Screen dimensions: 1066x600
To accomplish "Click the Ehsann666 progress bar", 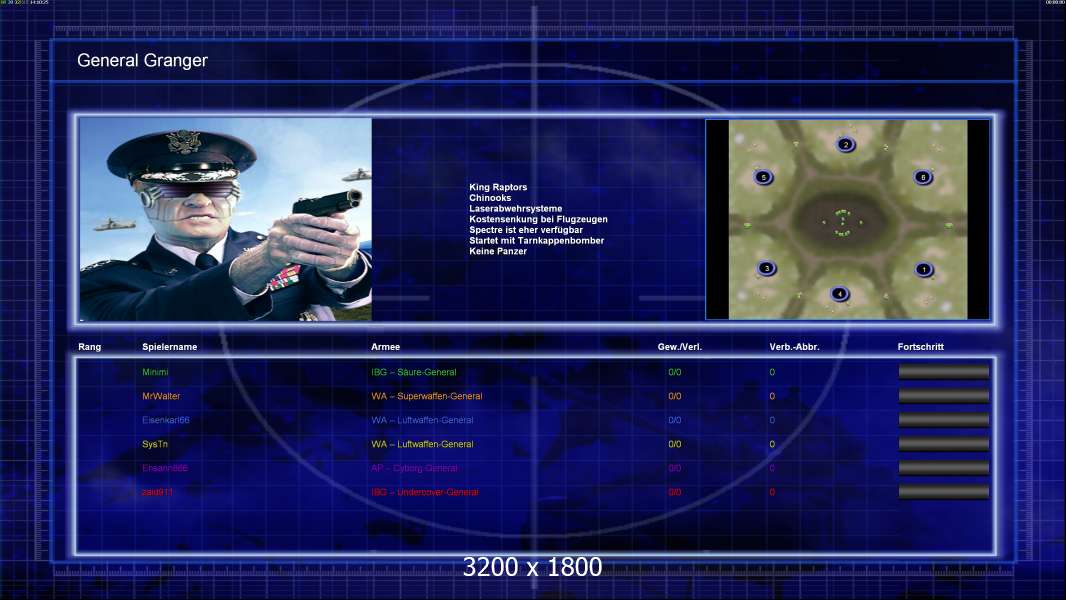I will coord(944,467).
